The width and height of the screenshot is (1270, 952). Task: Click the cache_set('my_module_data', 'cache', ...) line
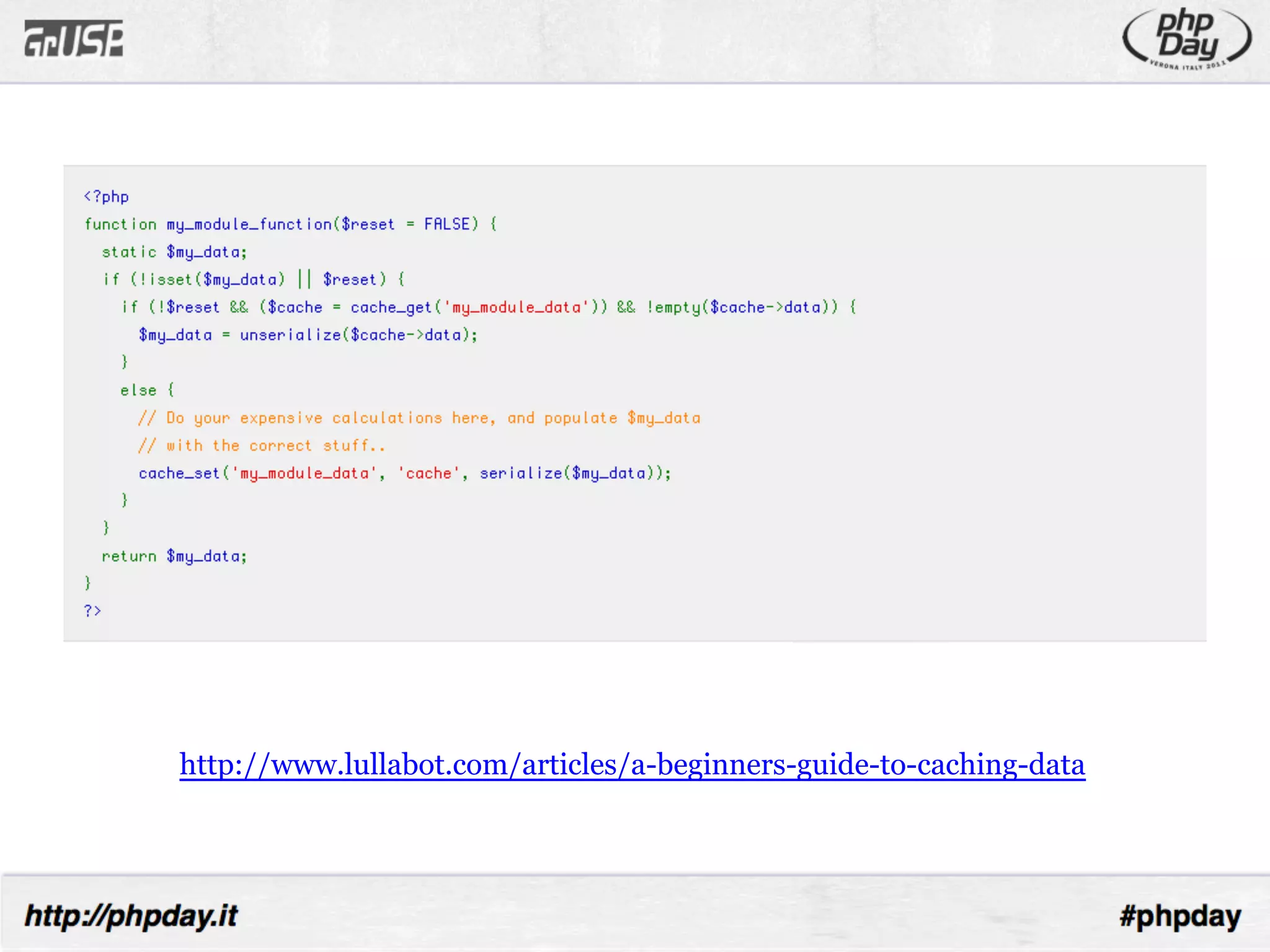405,473
